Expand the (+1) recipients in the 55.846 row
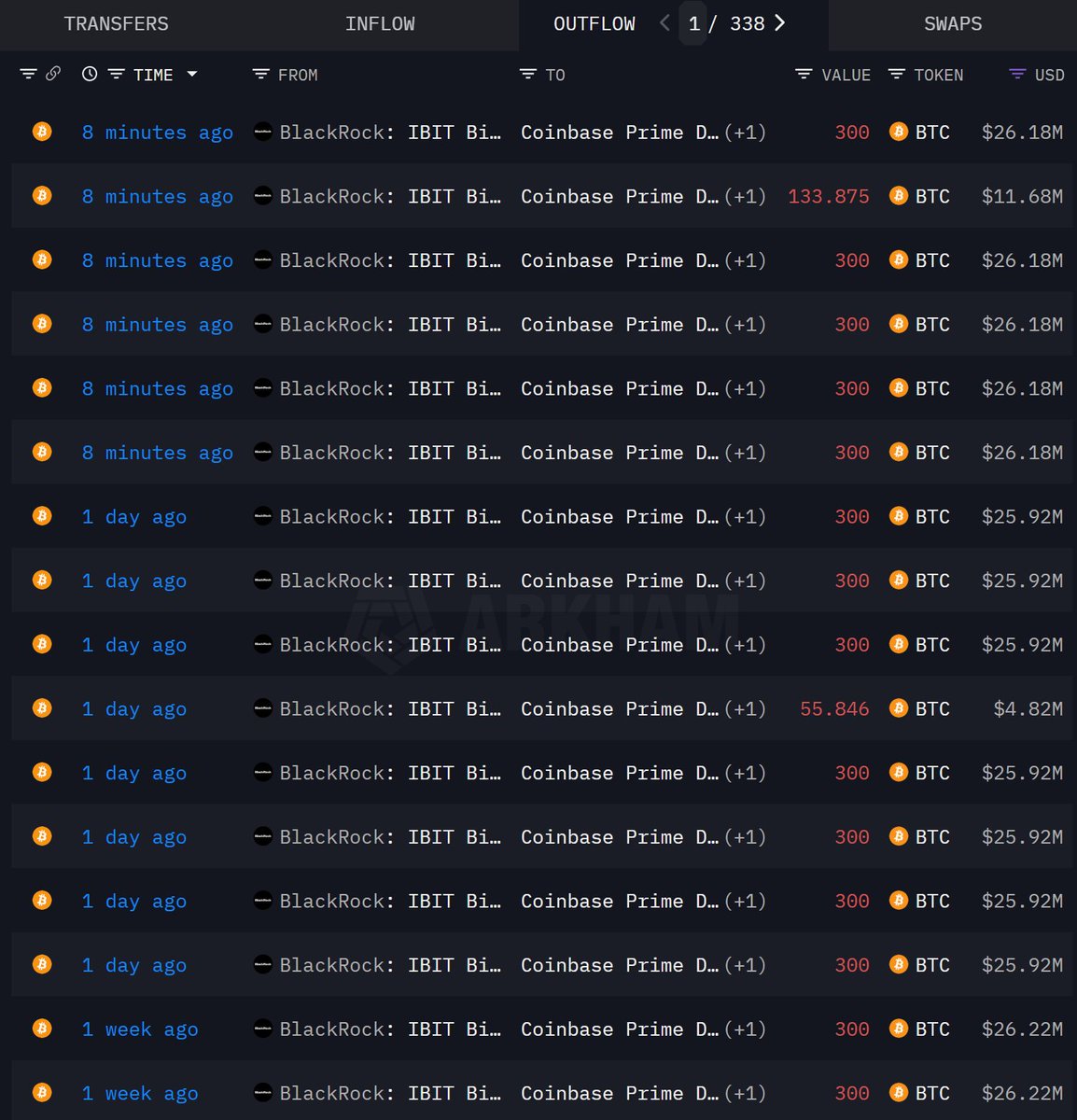 click(x=746, y=709)
